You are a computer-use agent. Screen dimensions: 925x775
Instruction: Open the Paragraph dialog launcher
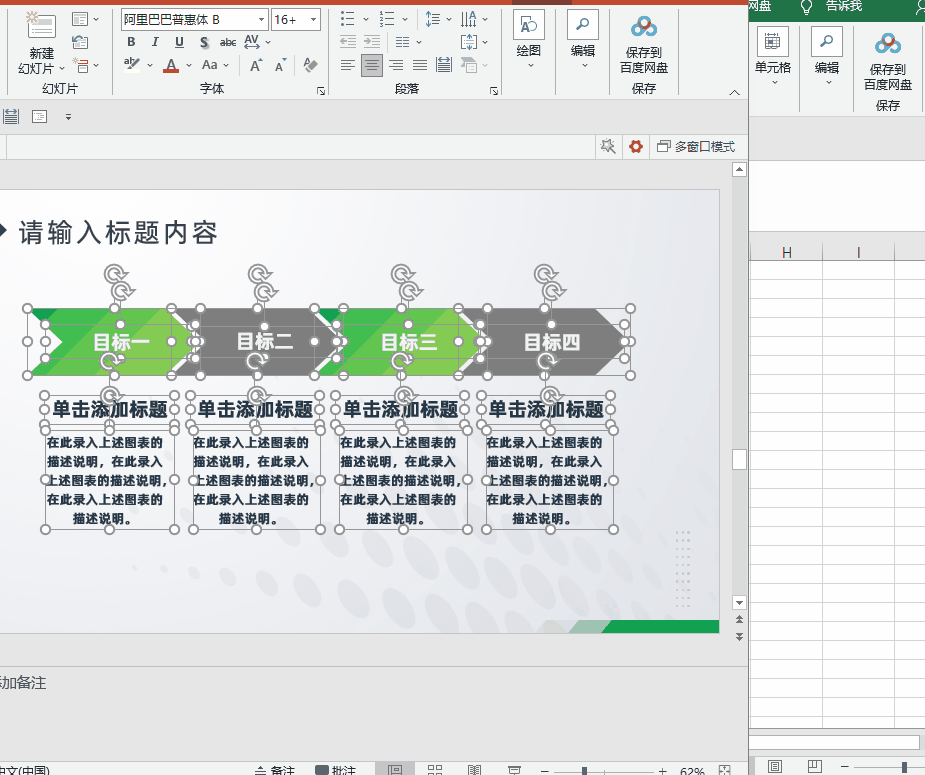[494, 91]
